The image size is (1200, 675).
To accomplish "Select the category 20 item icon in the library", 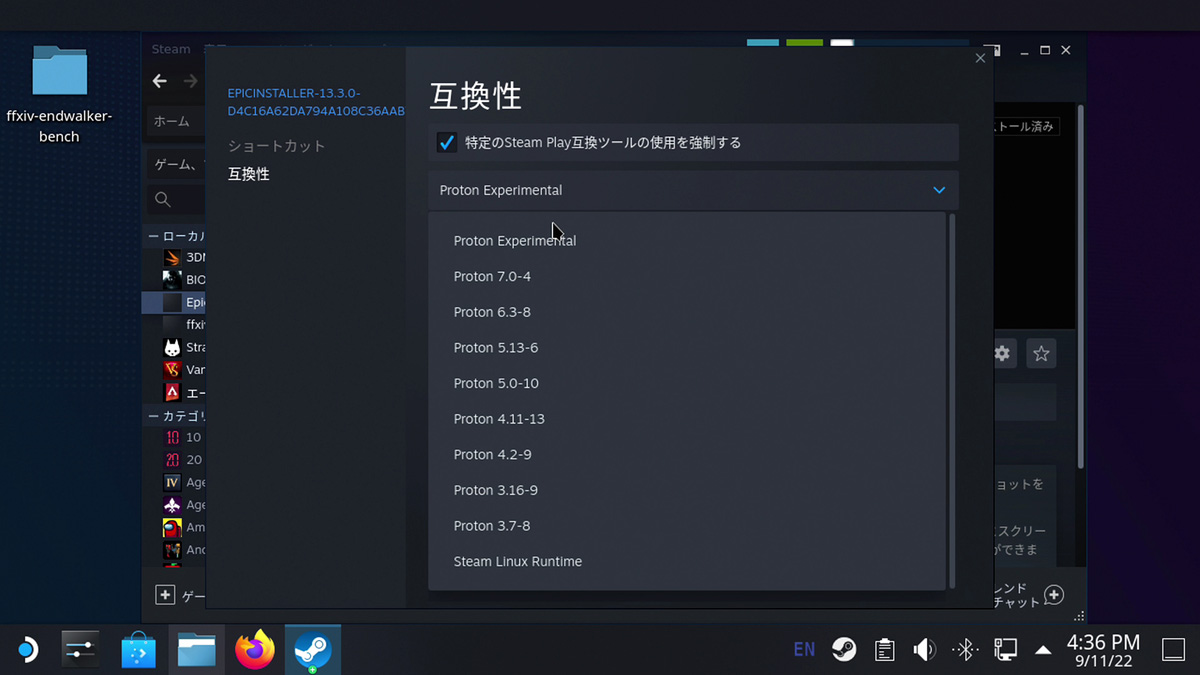I will click(x=172, y=460).
